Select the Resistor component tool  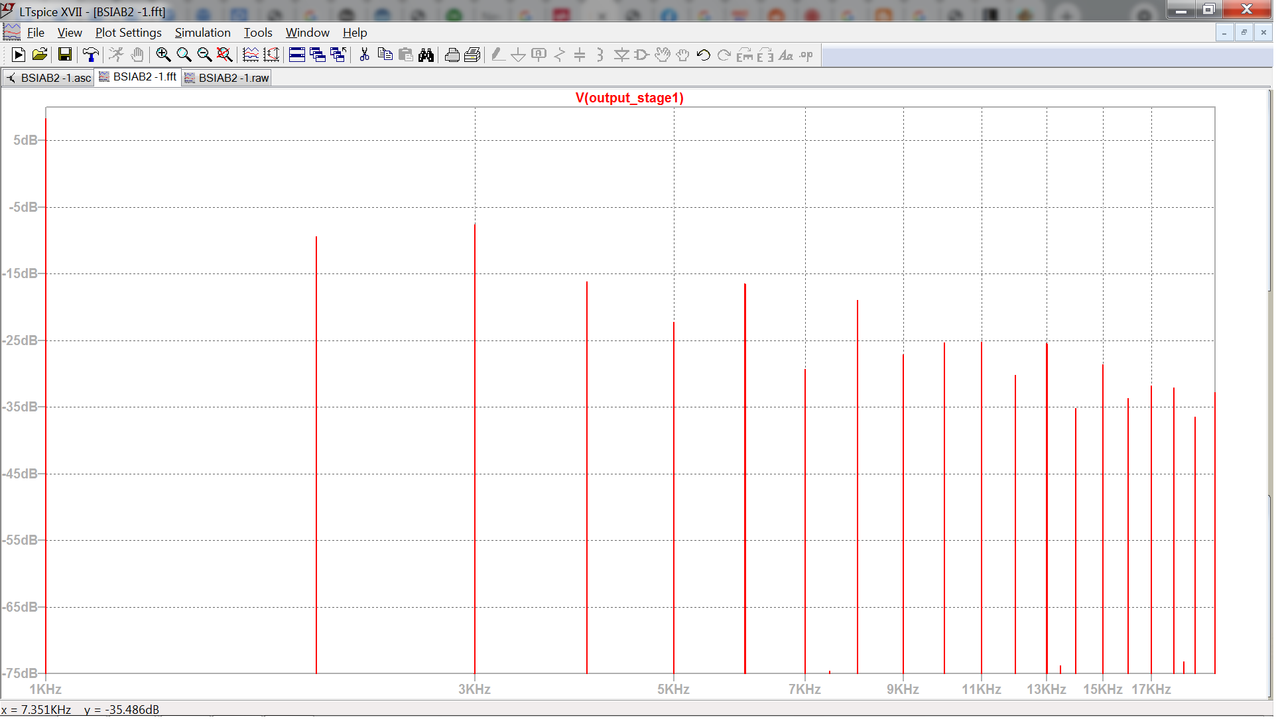(x=559, y=55)
